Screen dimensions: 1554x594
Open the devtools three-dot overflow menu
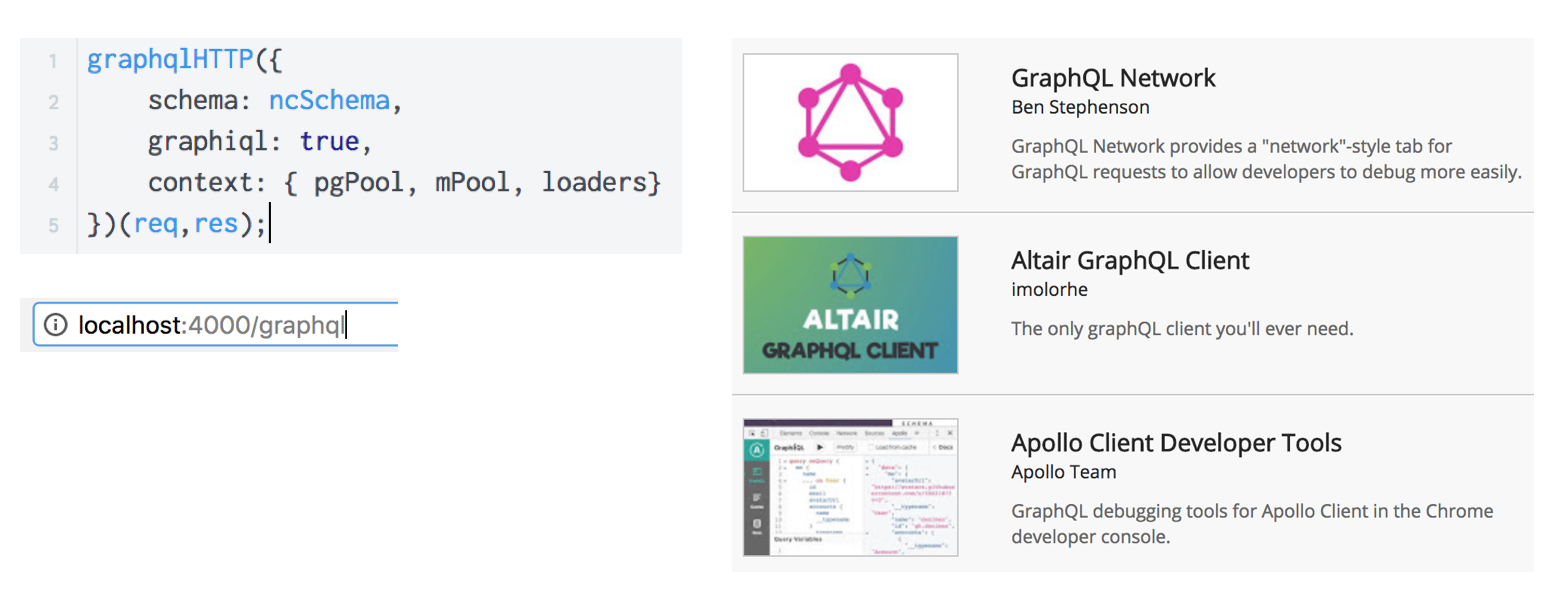937,433
